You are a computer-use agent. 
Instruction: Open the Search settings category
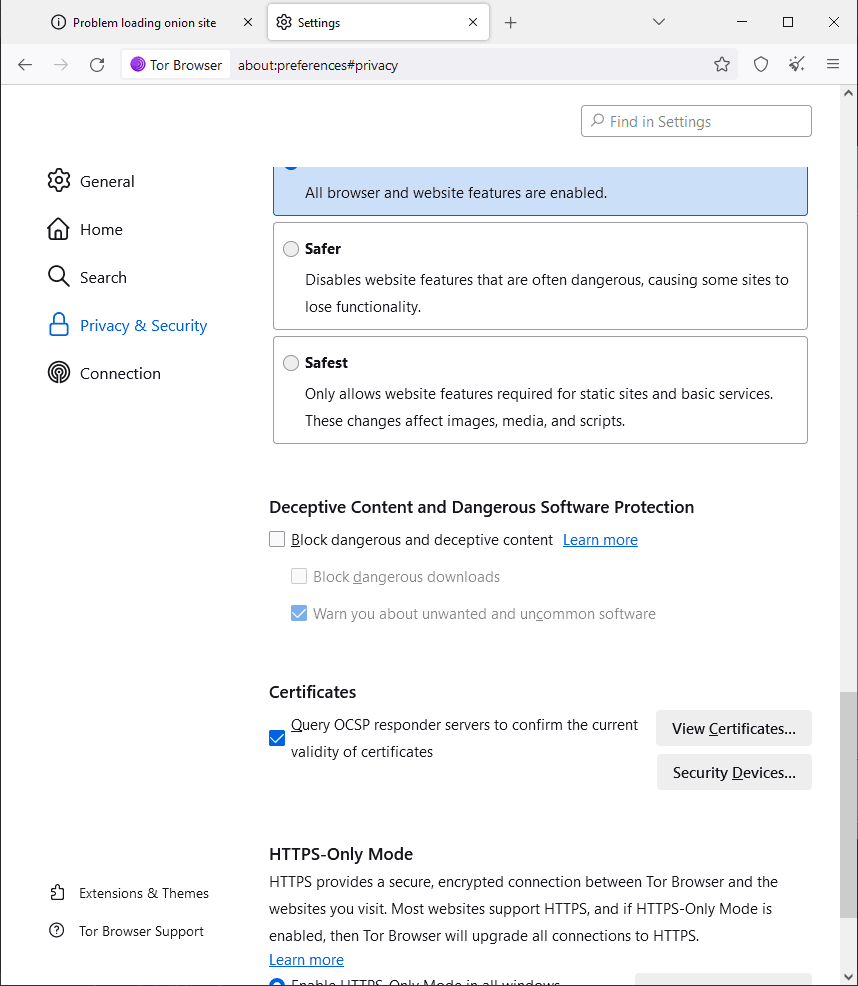pyautogui.click(x=87, y=277)
